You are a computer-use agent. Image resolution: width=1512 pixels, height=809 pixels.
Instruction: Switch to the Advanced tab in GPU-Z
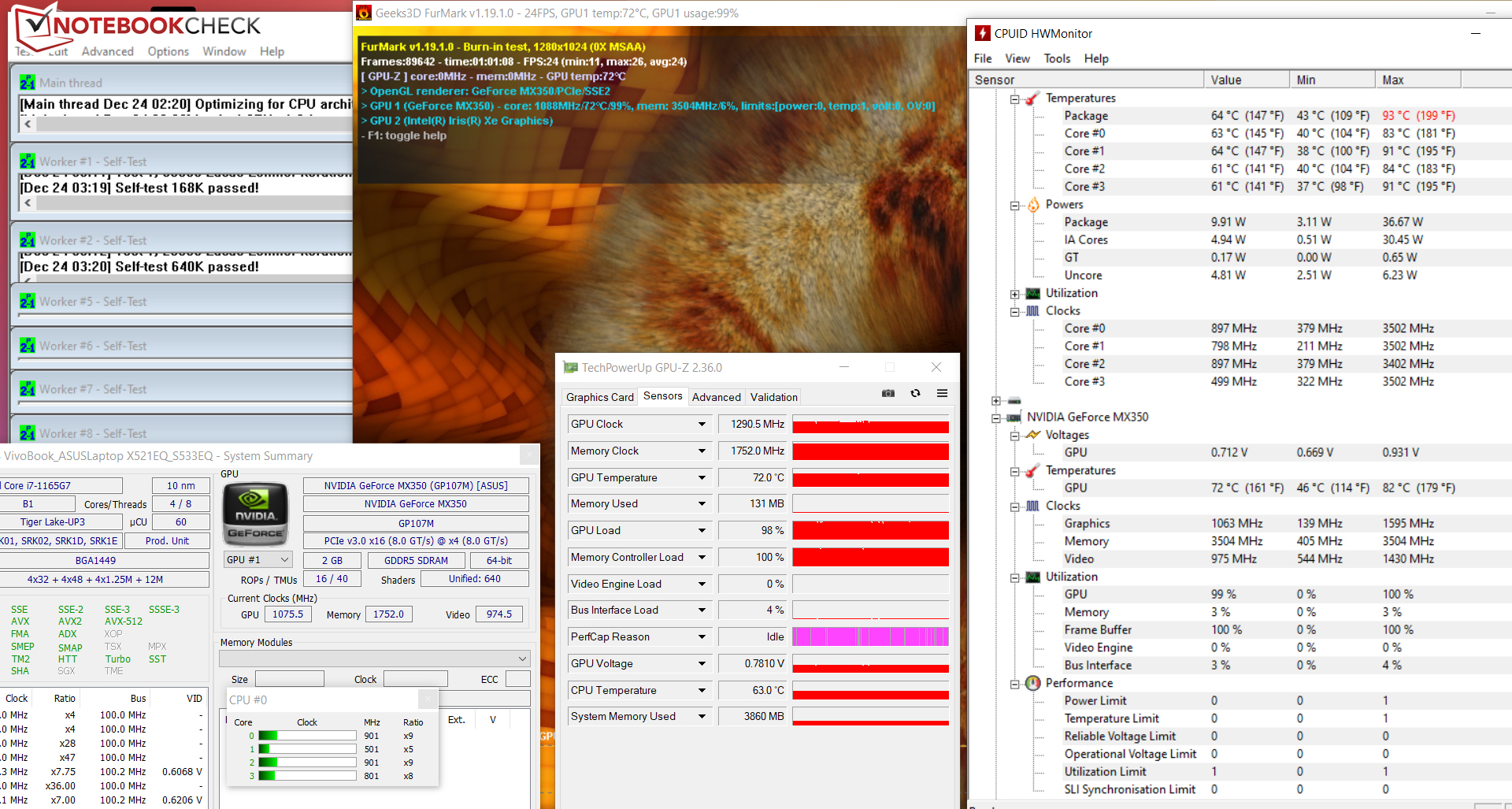[x=717, y=397]
